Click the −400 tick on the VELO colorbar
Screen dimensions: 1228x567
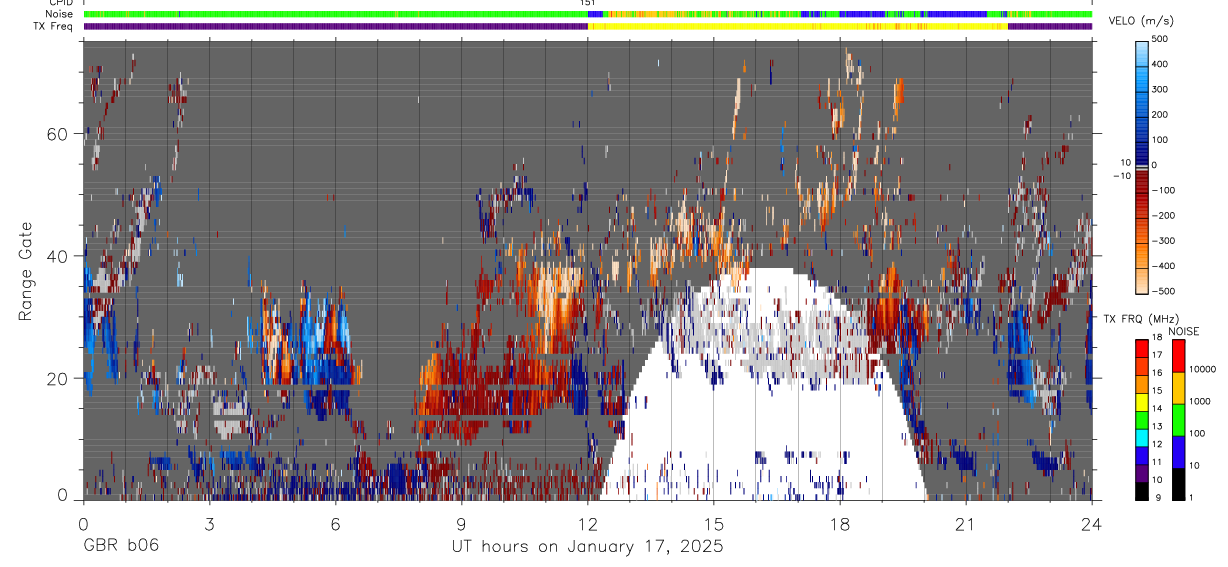pos(1164,266)
